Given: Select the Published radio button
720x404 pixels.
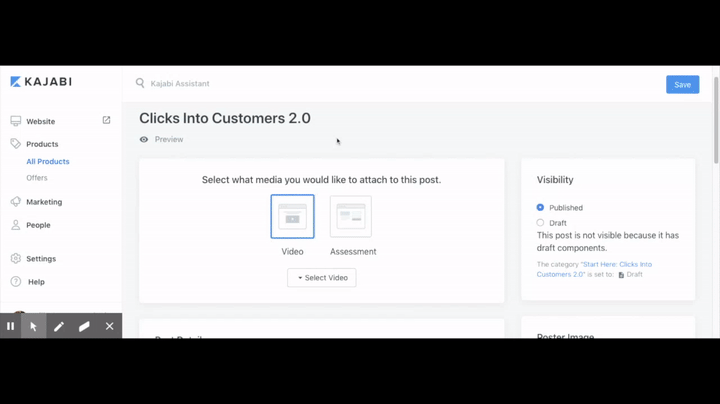Looking at the screenshot, I should coord(540,208).
